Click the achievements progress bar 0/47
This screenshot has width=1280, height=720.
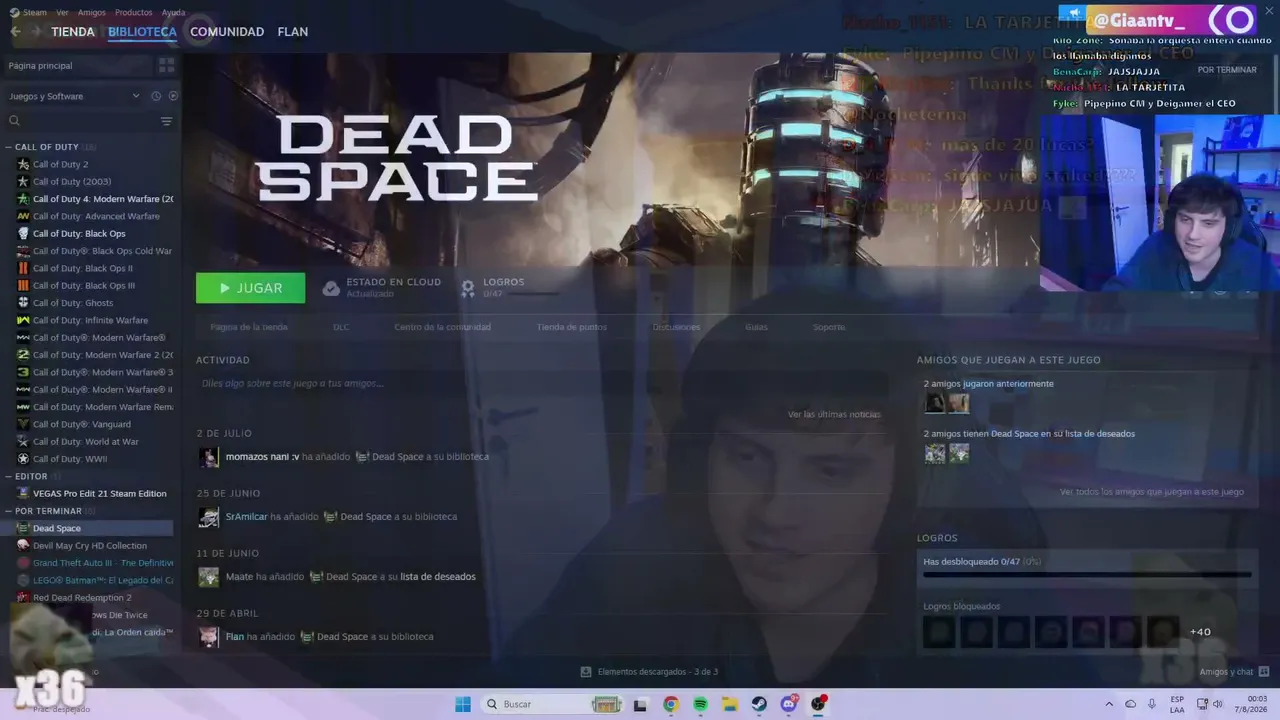(1087, 574)
